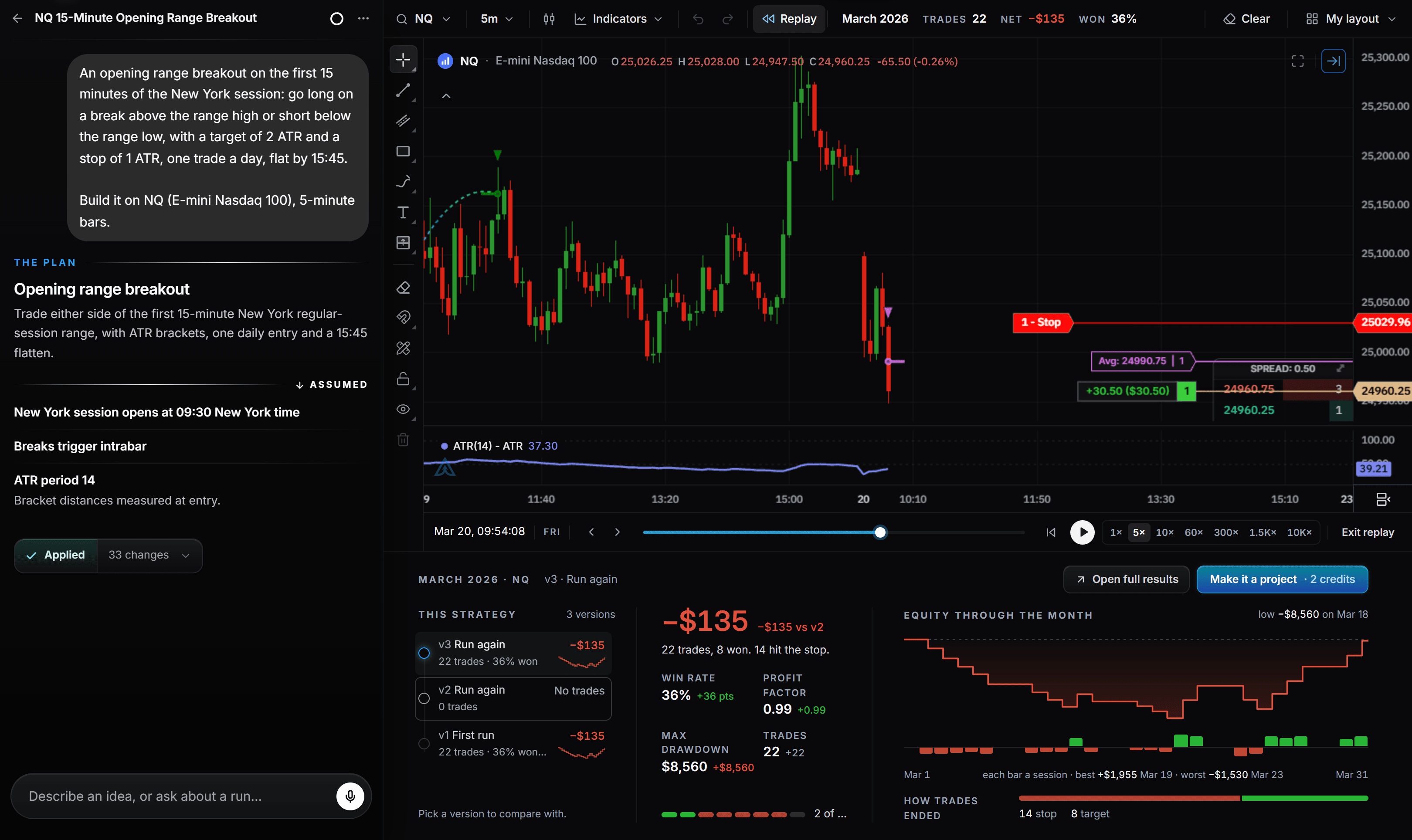This screenshot has height=840, width=1412.
Task: Select the 1× replay speed
Action: [x=1115, y=532]
